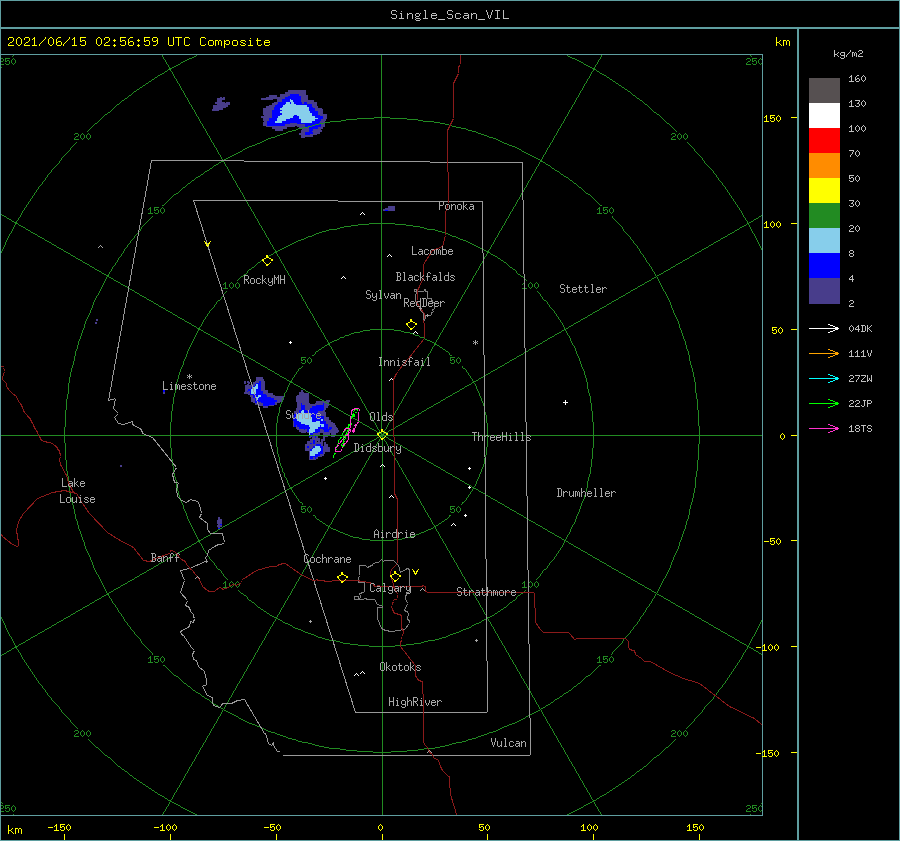900x841 pixels.
Task: Click the white 130 legend swatch
Action: (824, 115)
